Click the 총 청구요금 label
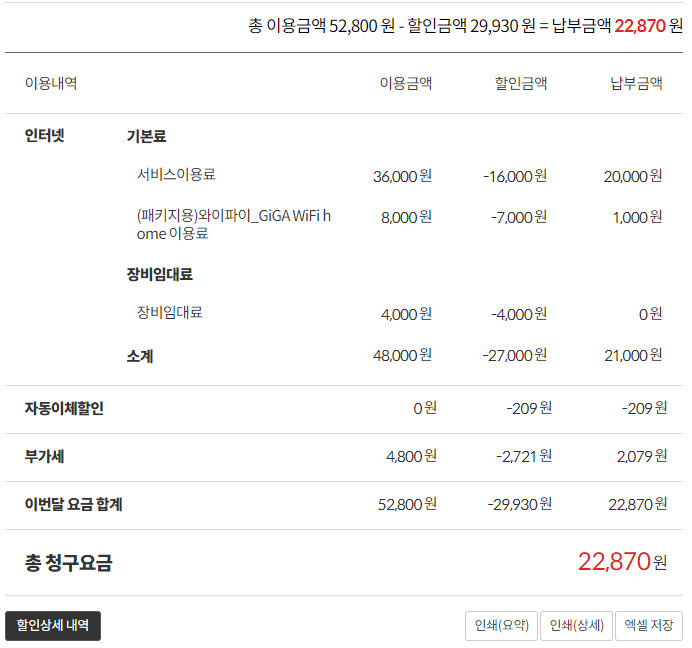The image size is (692, 648). (68, 563)
